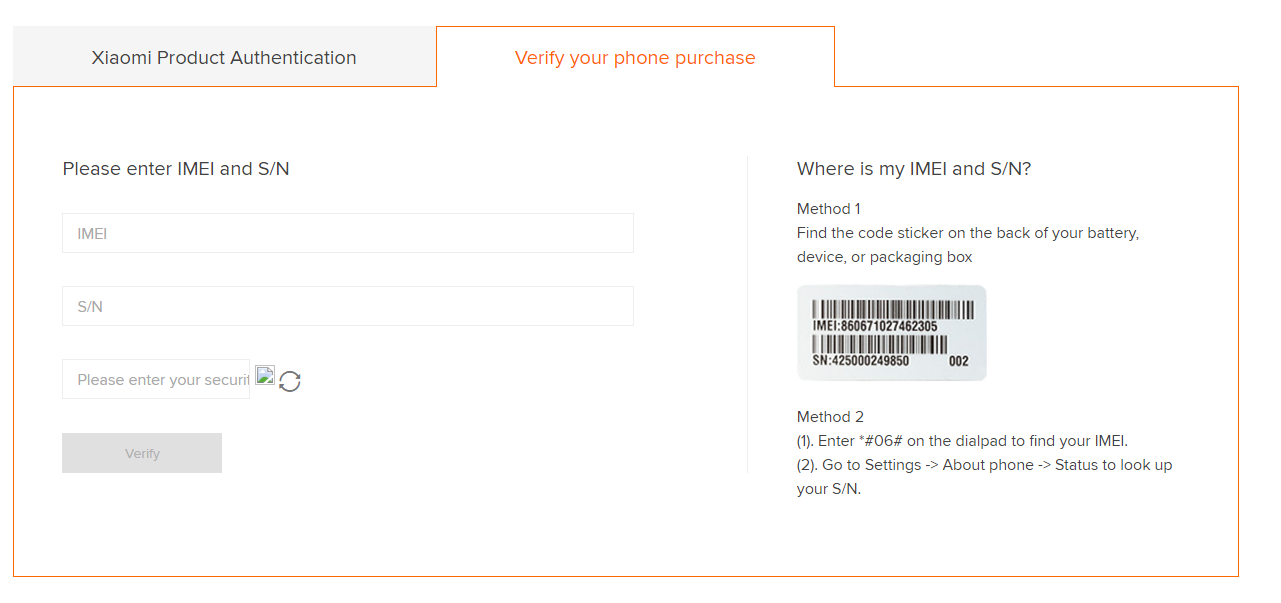Click the SN number on the sticker
The image size is (1281, 603).
(860, 361)
